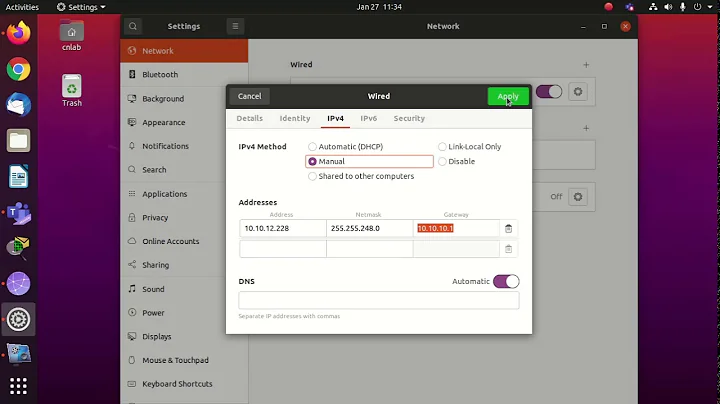Open Activities overview

[22, 7]
